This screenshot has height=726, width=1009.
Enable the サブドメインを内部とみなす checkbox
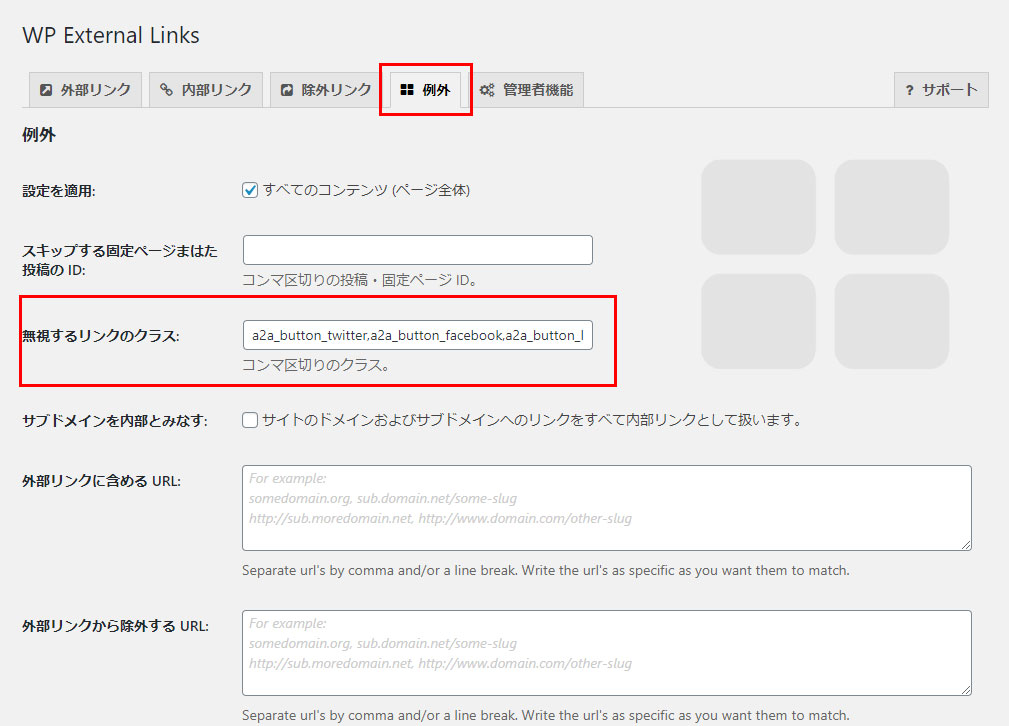point(251,420)
